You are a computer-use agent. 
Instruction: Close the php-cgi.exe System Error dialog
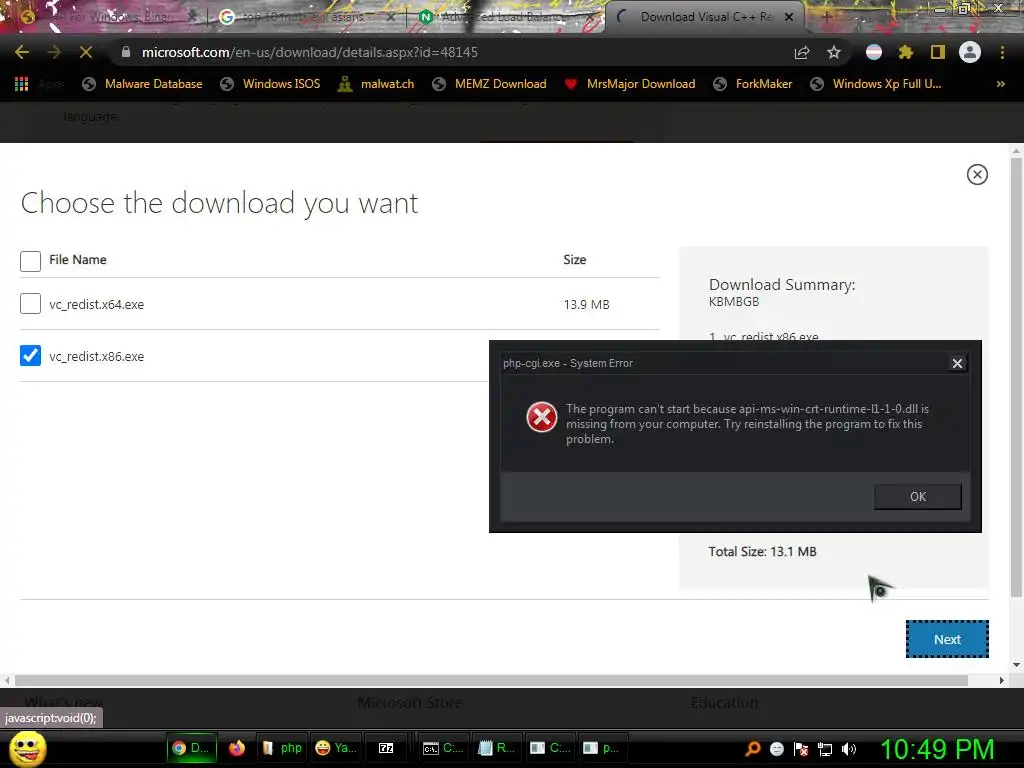click(x=957, y=363)
